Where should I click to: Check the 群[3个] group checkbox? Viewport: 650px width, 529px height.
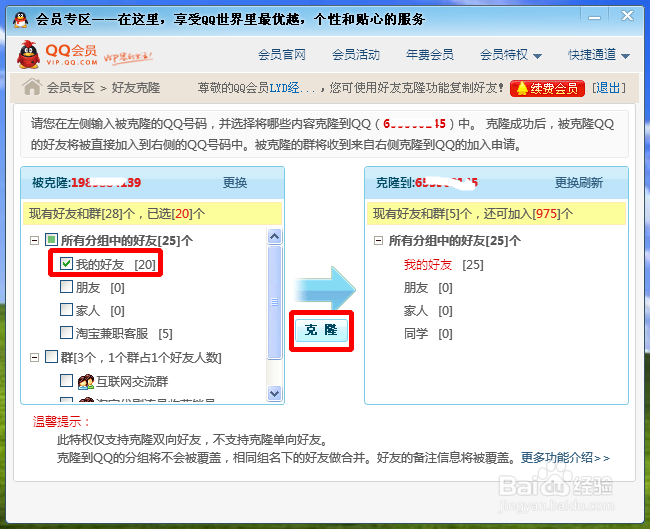(51, 357)
